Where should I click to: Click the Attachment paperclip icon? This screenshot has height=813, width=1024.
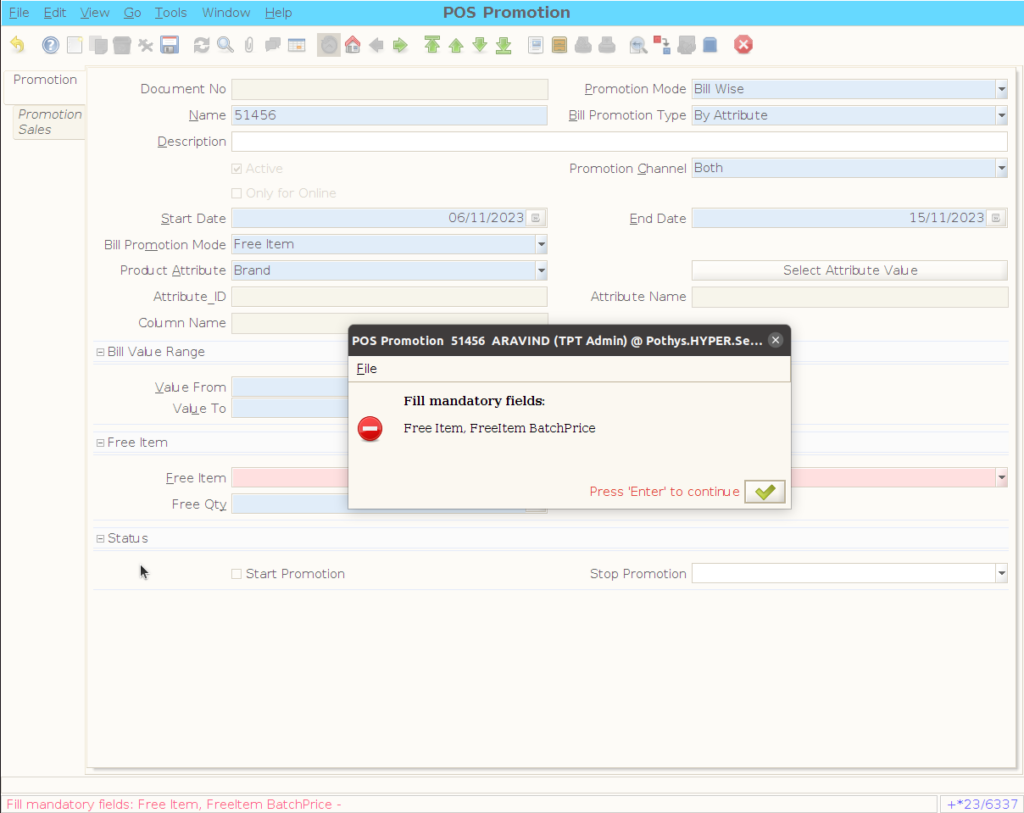(x=249, y=45)
